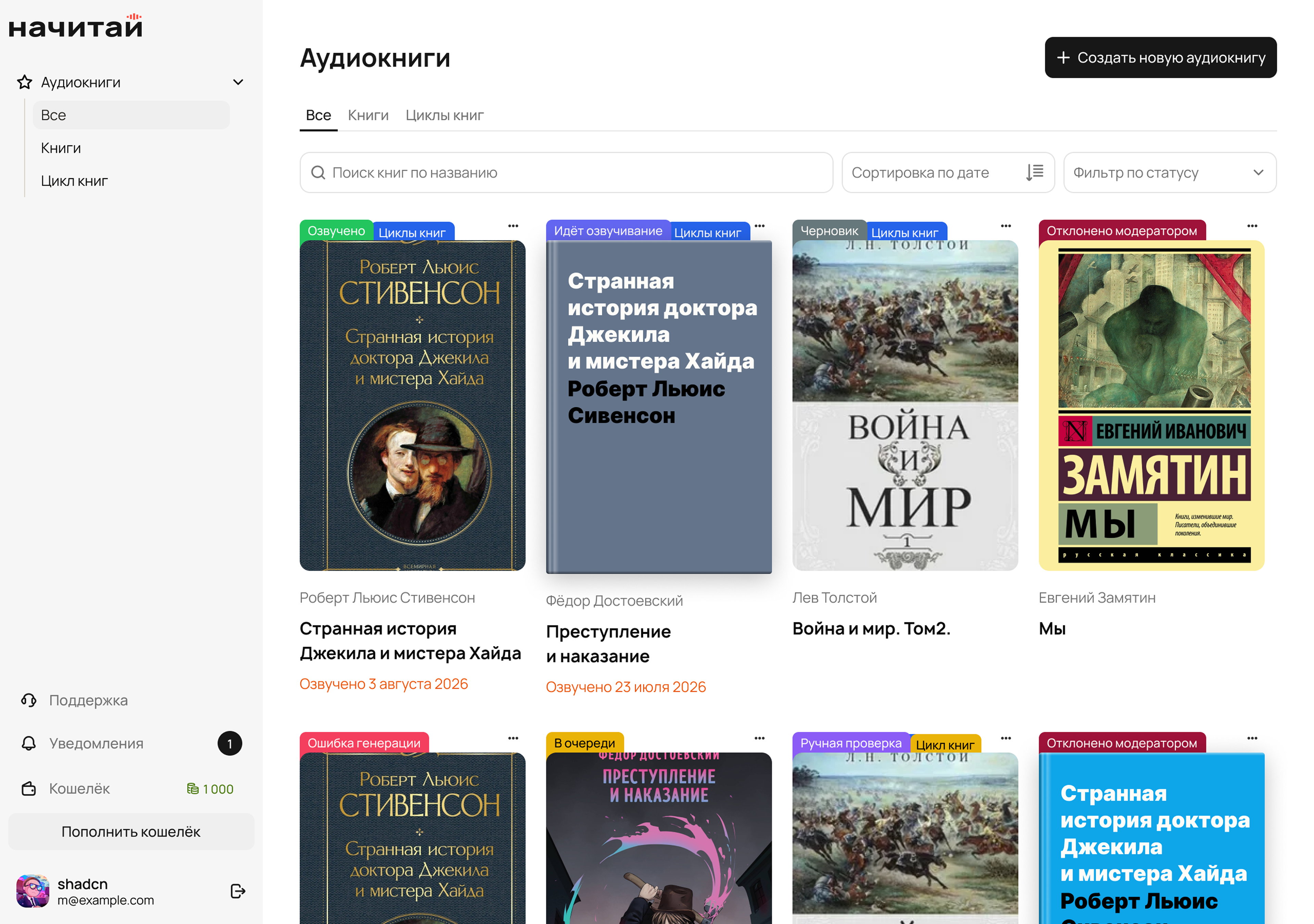Select Все in the sidebar
This screenshot has width=1314, height=924.
pyautogui.click(x=131, y=115)
